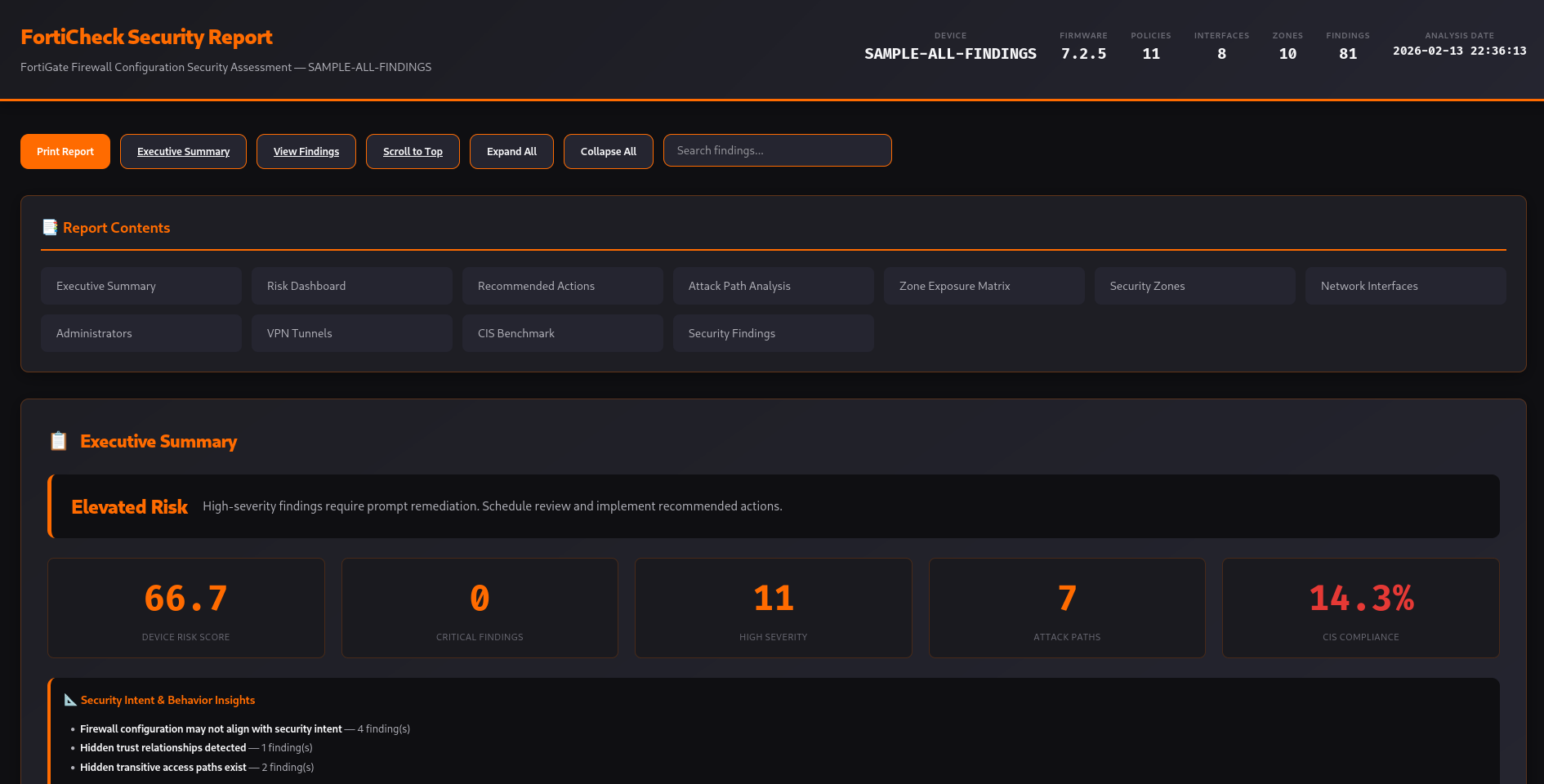Click analysis date 2026-02-13 22:36:13
Screen dimensions: 1544x784
click(1460, 51)
